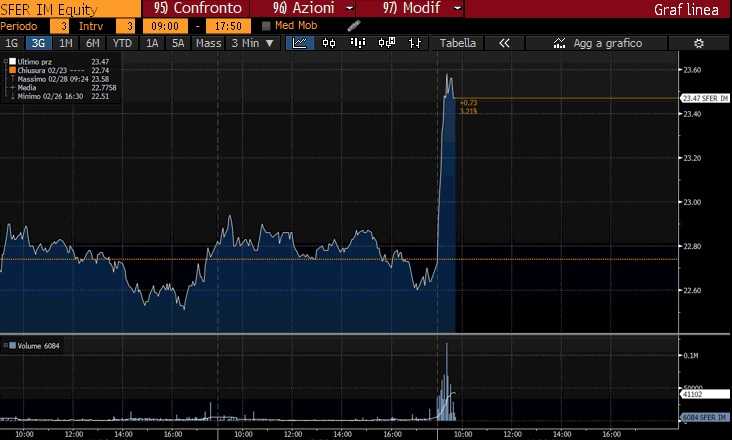Choose the candles-with-box chart style icon
Image resolution: width=732 pixels, height=440 pixels.
tap(387, 43)
